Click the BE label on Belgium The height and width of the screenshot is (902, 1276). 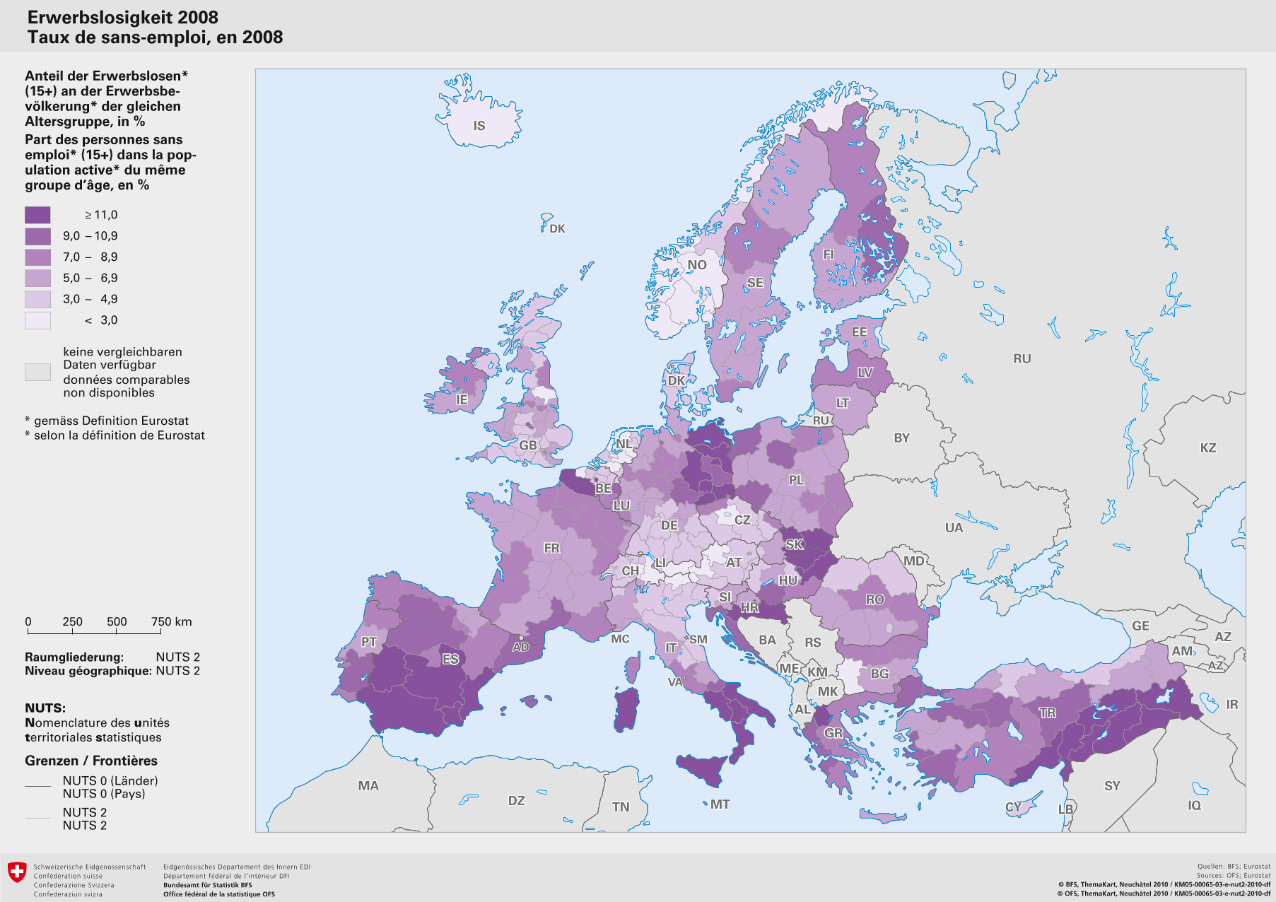603,489
